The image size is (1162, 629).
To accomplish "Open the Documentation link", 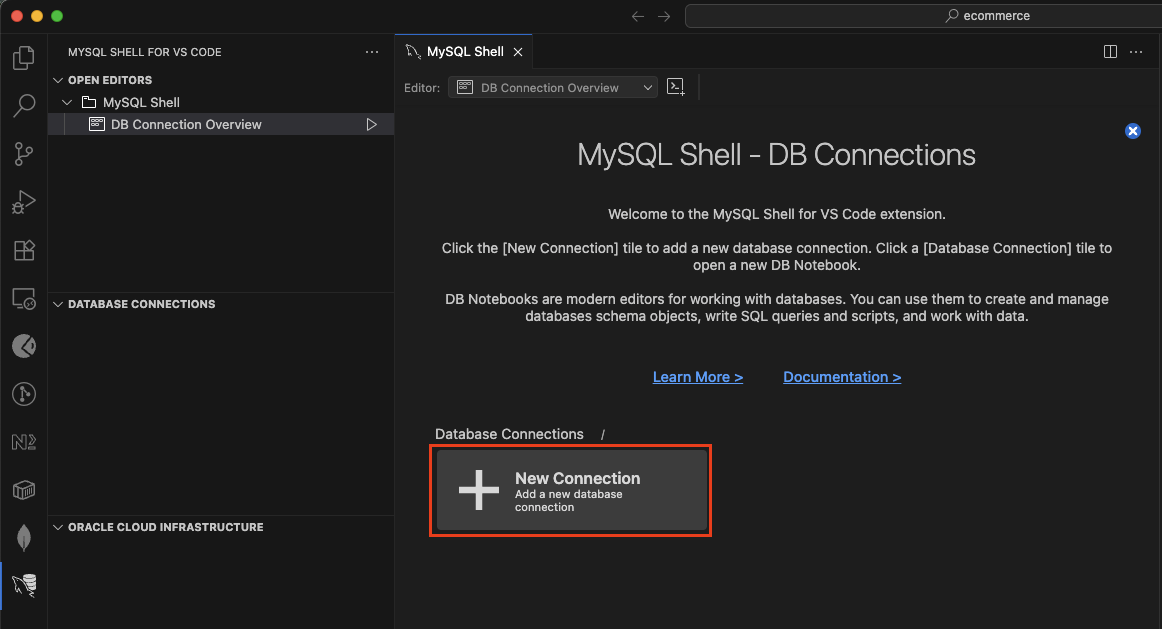I will [x=841, y=377].
